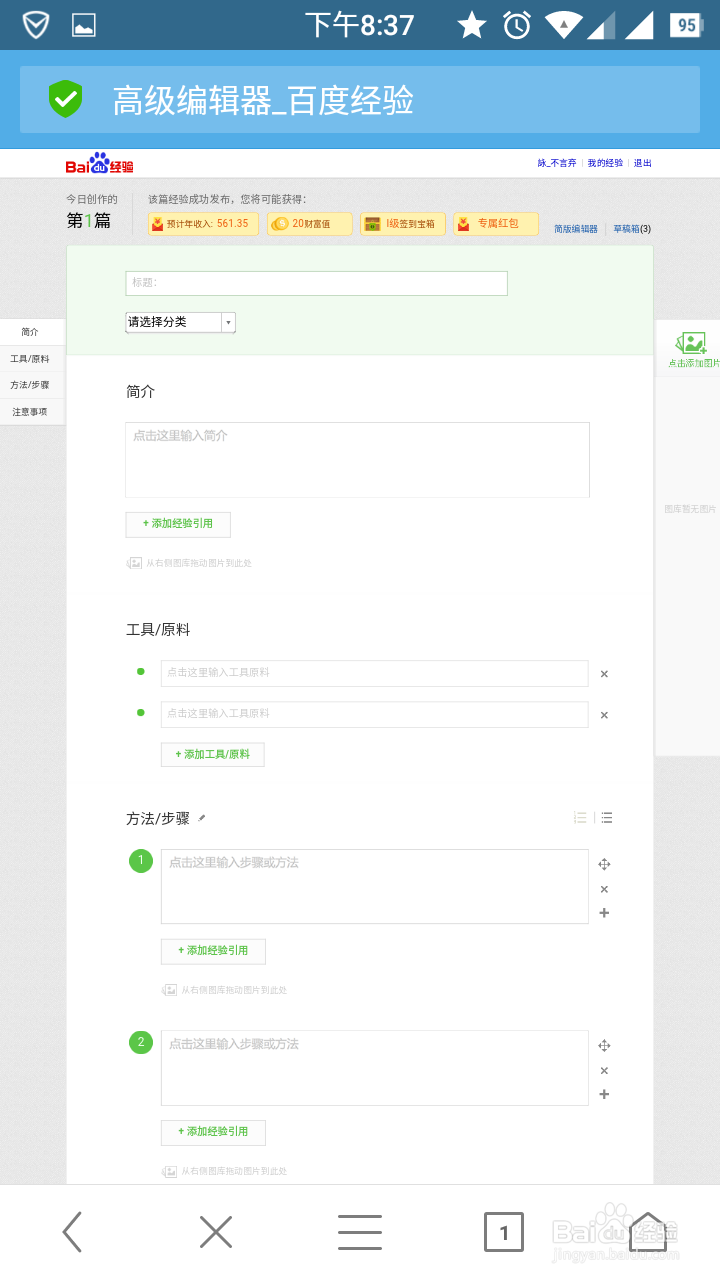Jump to 注意事项 section in side nav
Screen dimensions: 720x1280
click(x=31, y=412)
